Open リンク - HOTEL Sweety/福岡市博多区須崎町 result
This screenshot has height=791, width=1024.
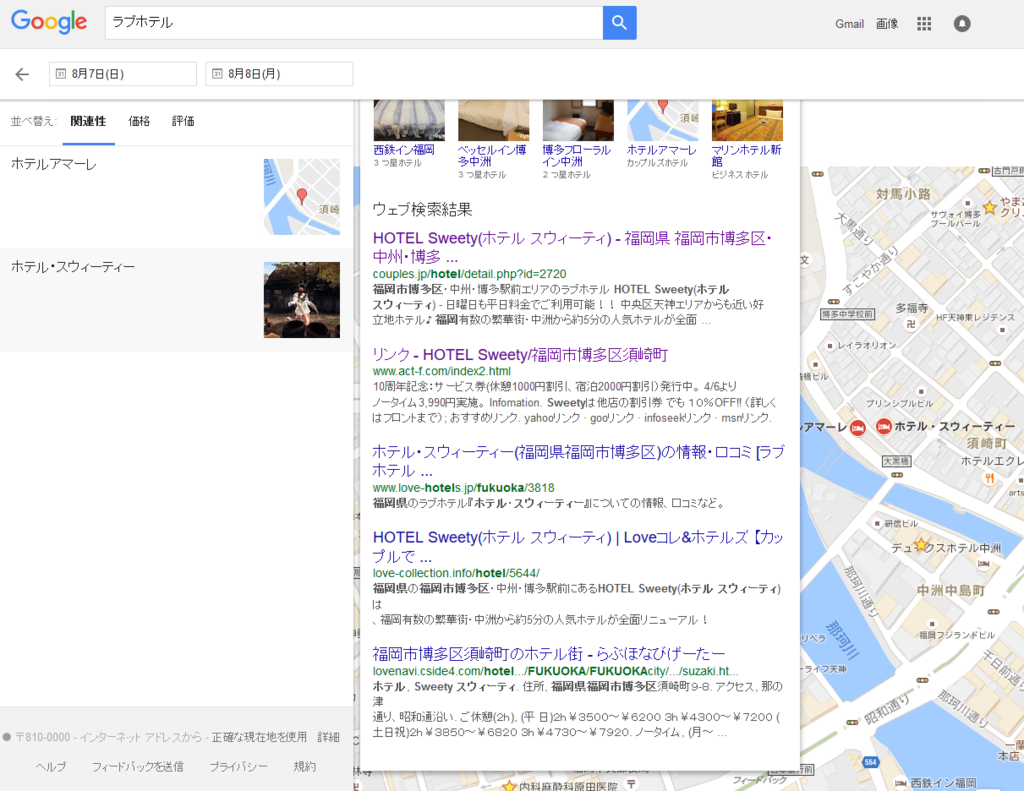(x=520, y=355)
